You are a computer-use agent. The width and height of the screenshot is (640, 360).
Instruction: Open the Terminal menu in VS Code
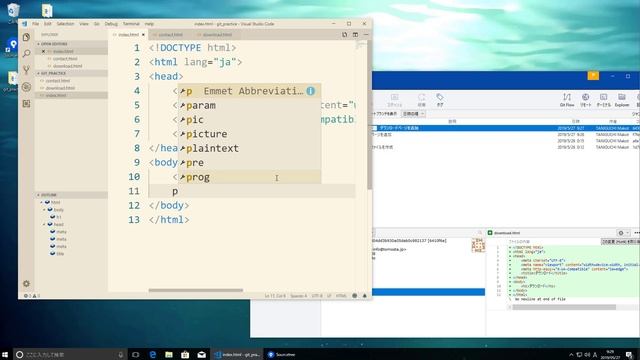click(x=131, y=24)
